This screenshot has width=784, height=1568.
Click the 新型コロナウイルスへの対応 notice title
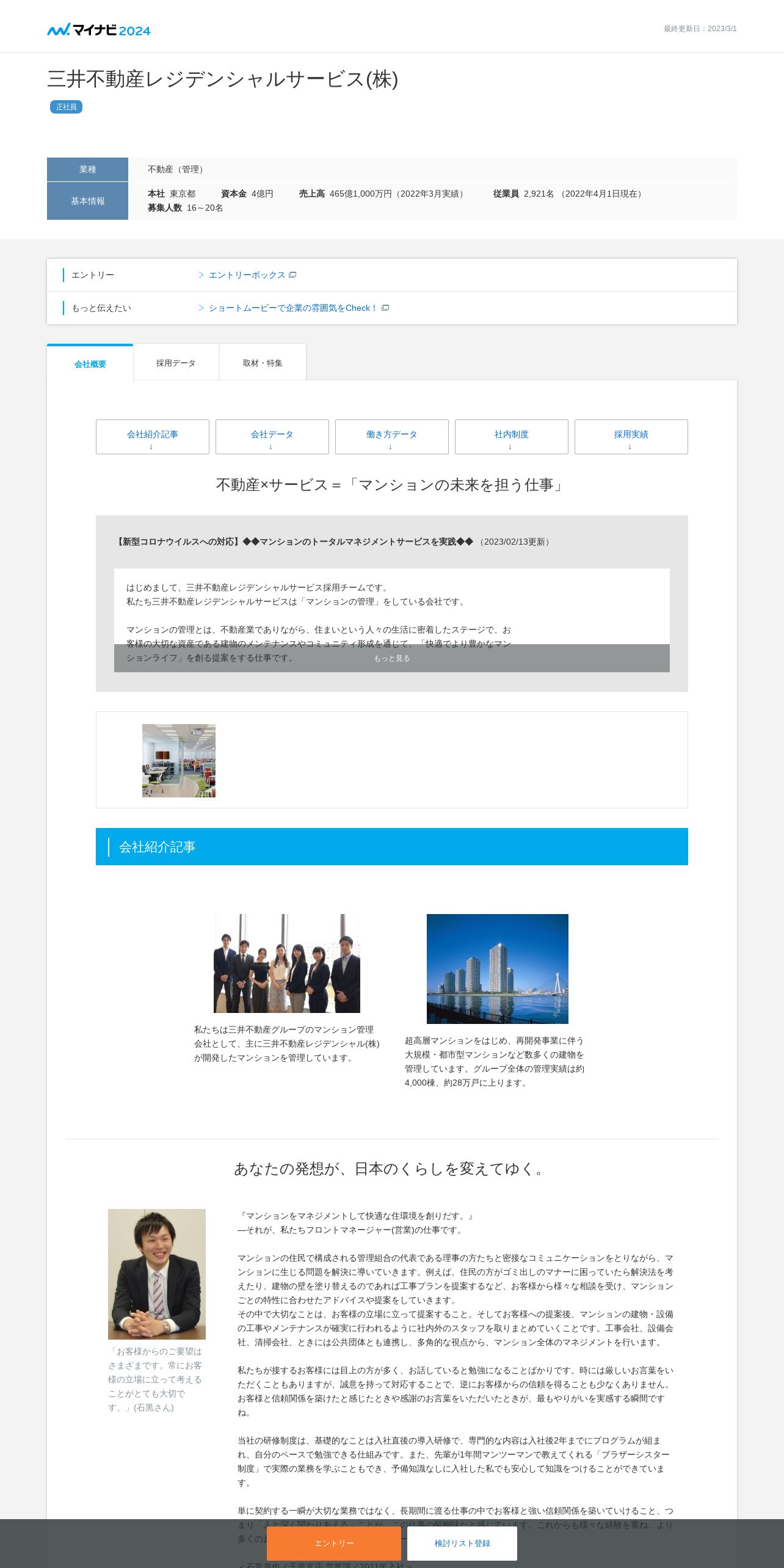pos(293,542)
